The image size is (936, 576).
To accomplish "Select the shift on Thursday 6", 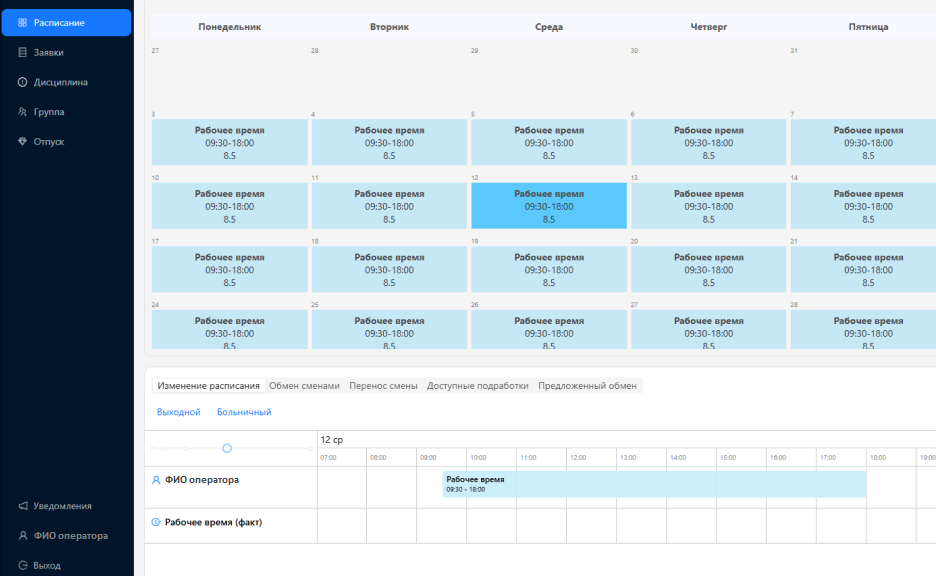I will click(709, 142).
